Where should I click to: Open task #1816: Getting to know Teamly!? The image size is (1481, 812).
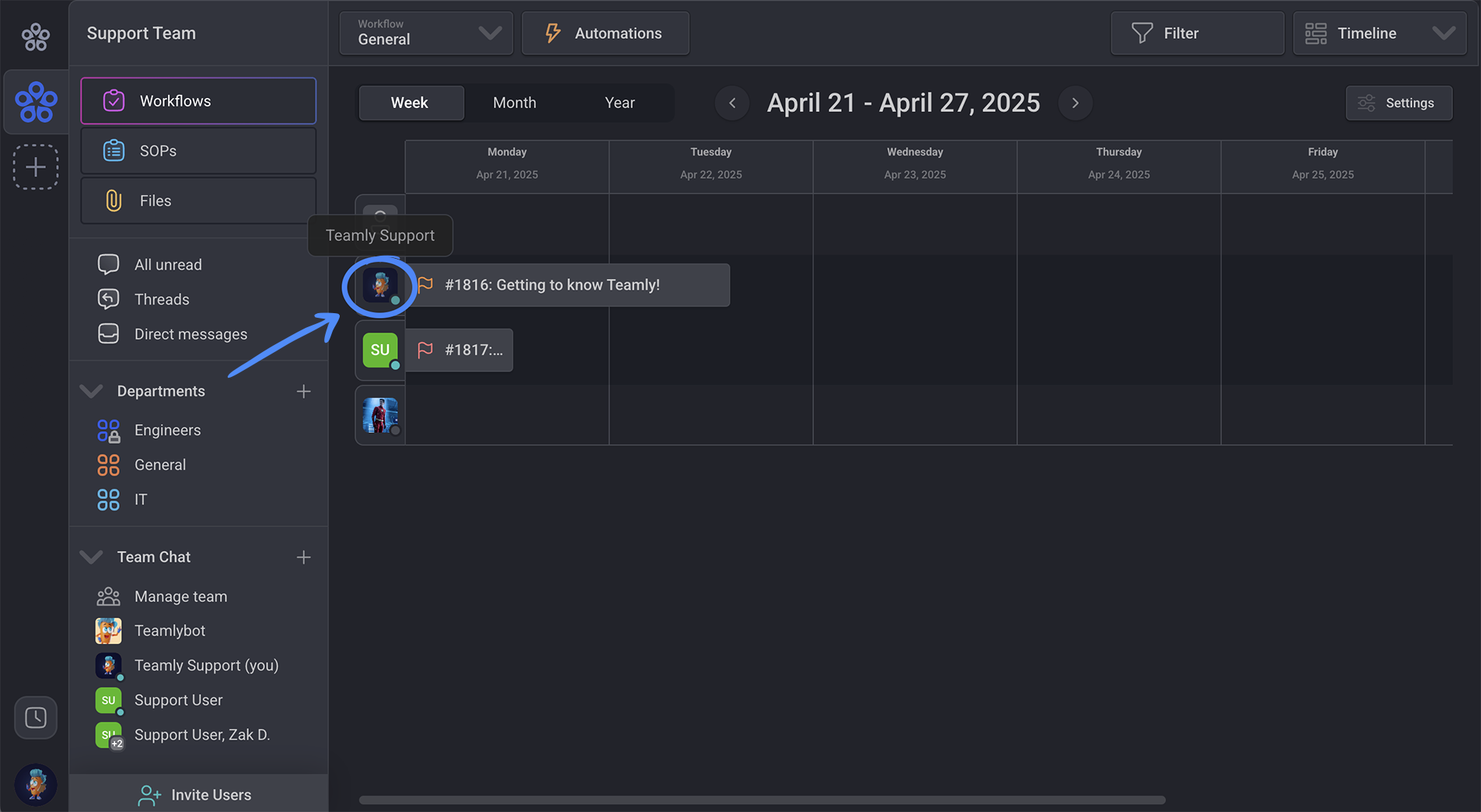(568, 285)
